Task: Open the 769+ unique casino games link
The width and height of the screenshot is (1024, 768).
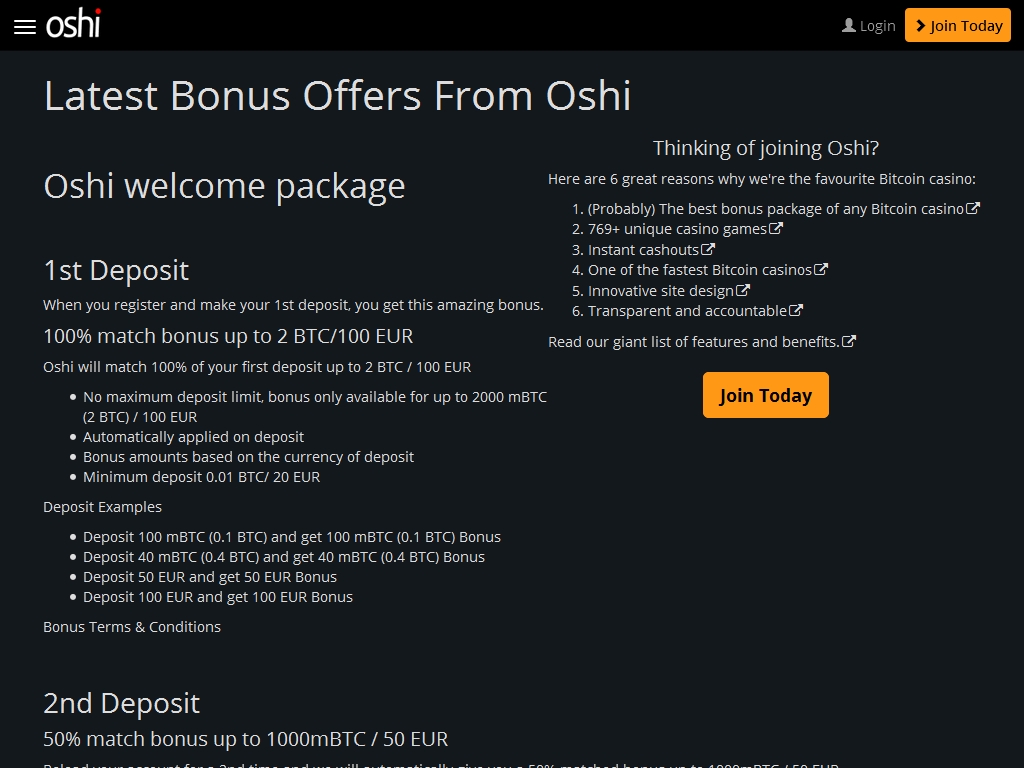Action: point(677,229)
